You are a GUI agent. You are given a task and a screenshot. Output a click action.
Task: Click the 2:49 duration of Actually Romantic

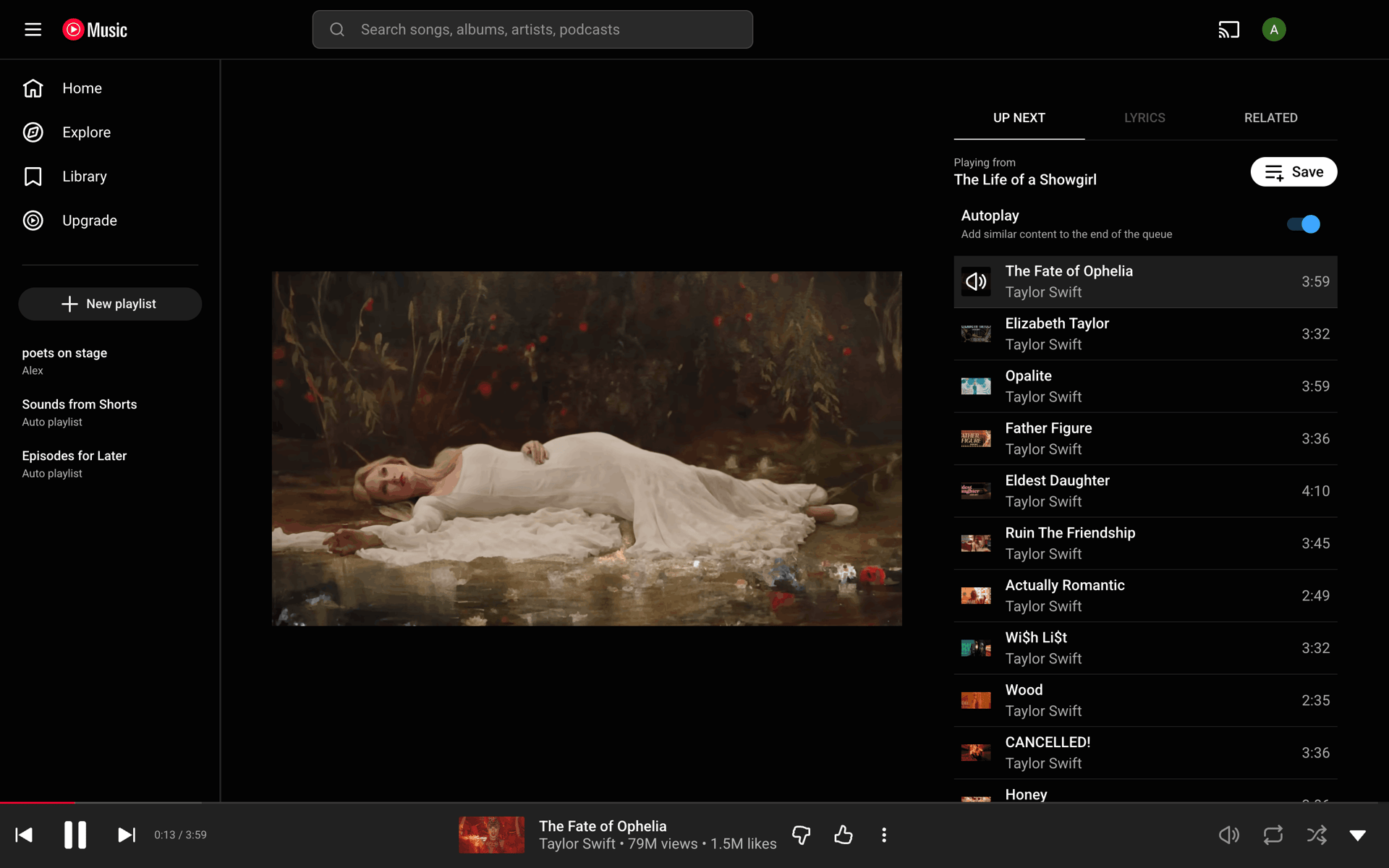pyautogui.click(x=1315, y=596)
